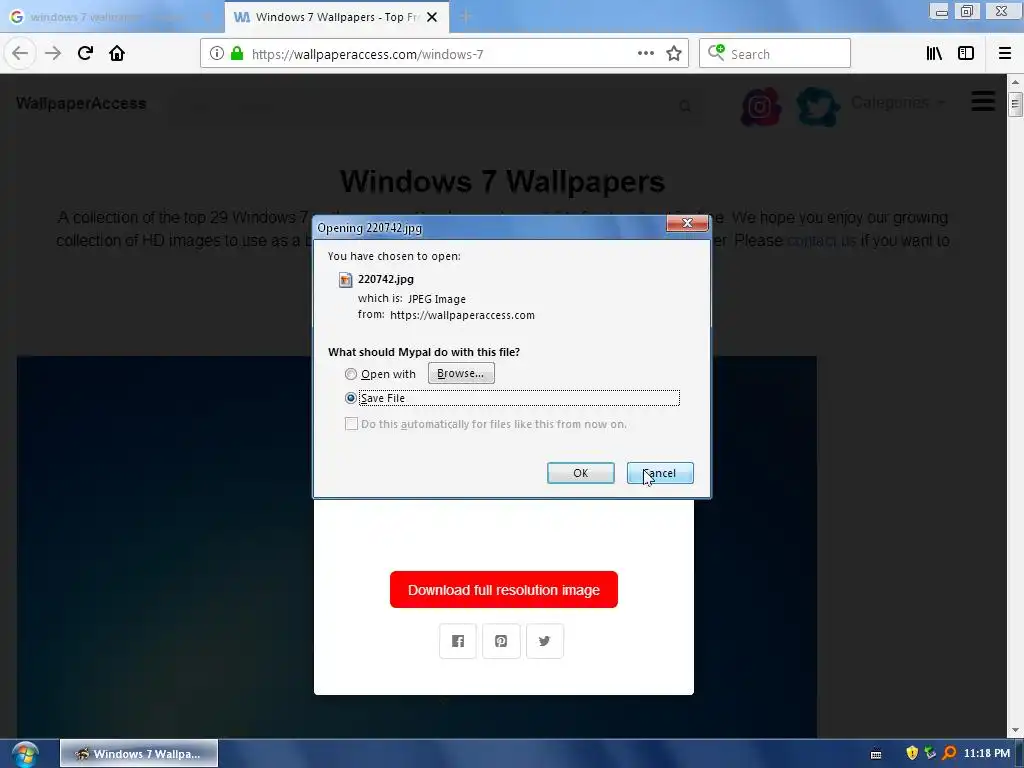The height and width of the screenshot is (768, 1024).
Task: Share on Facebook via the square icon
Action: coord(458,641)
